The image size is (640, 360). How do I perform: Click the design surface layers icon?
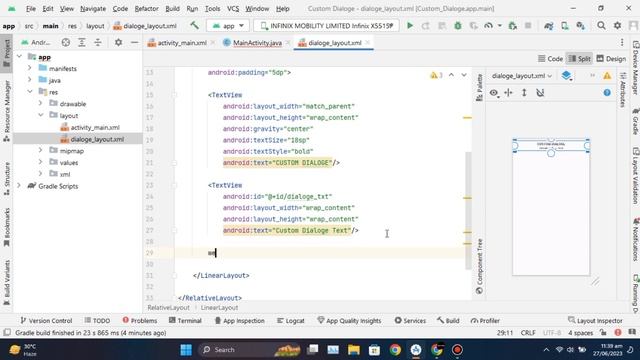[x=566, y=76]
